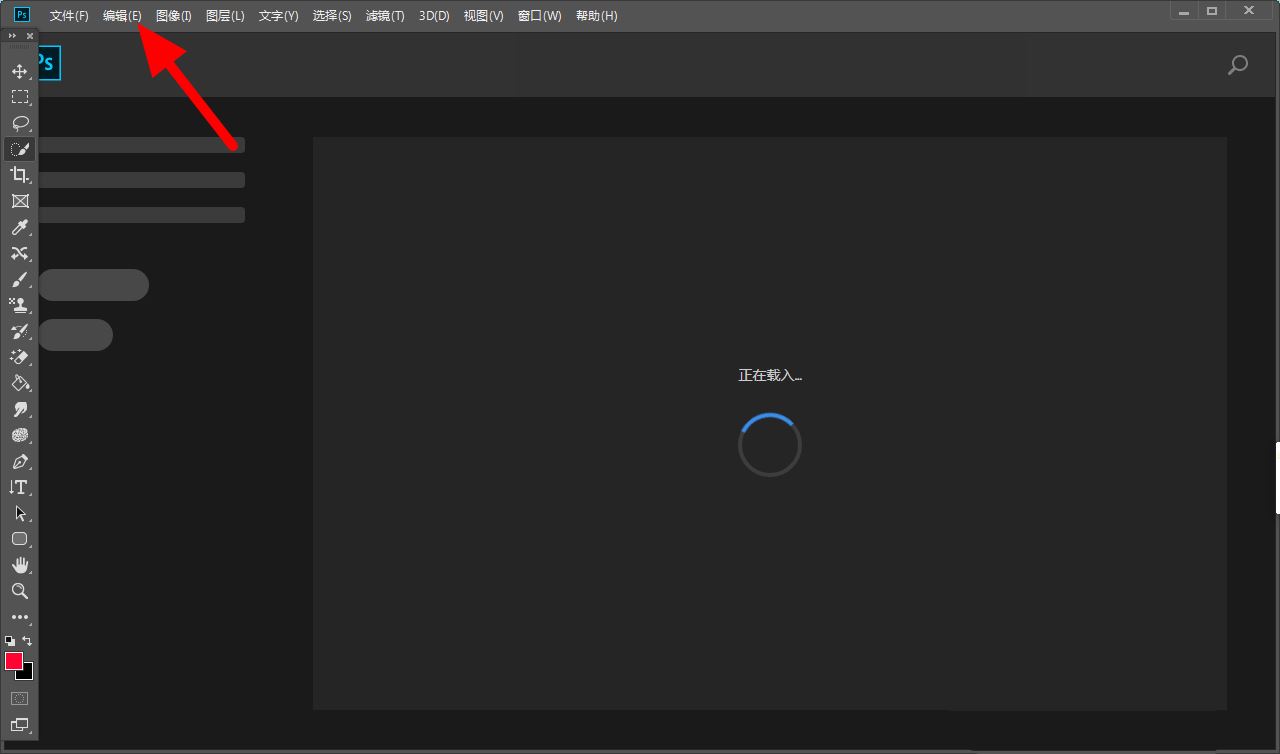Select the Content-Aware Move tool

pyautogui.click(x=19, y=253)
